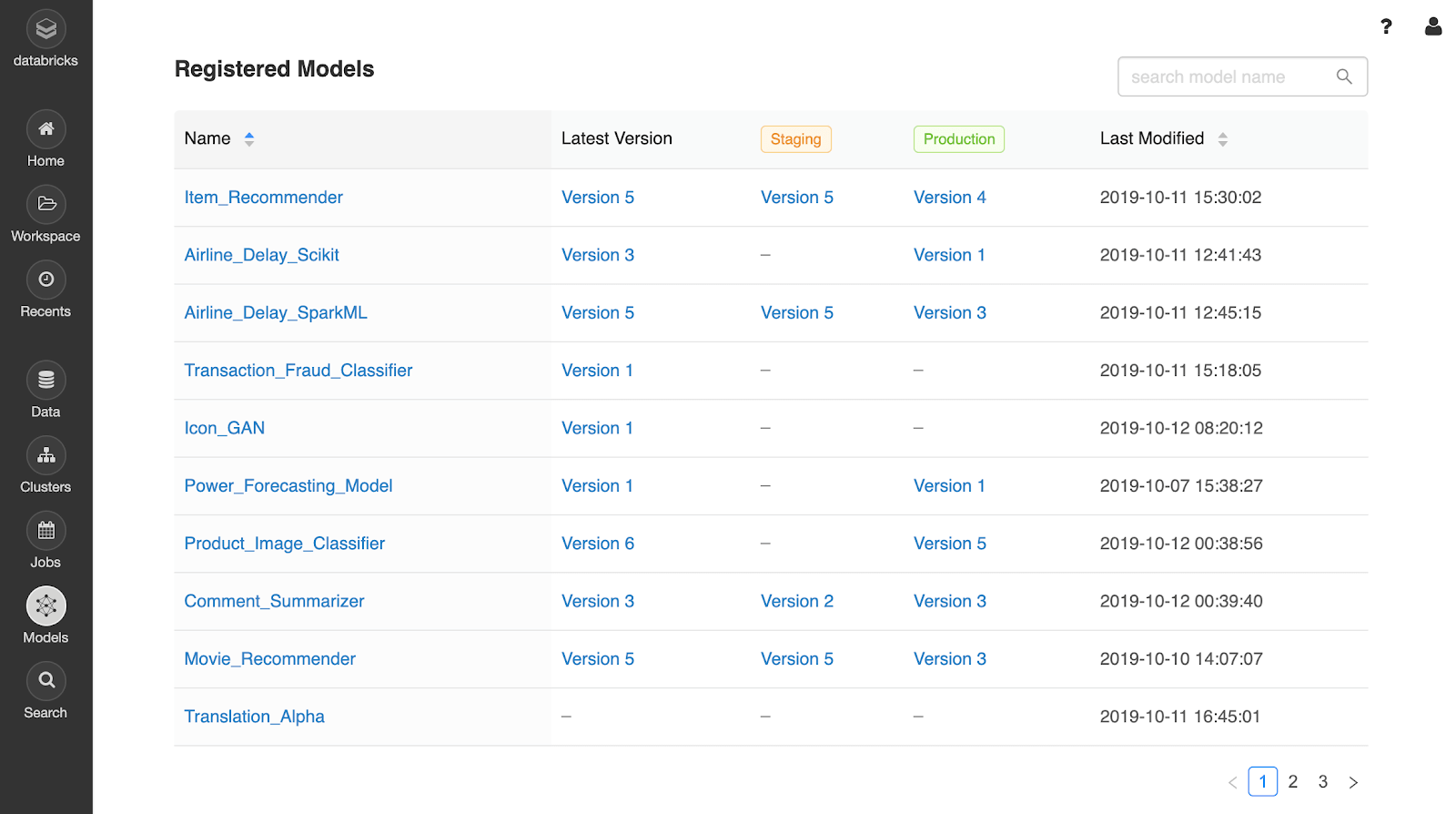Open the Item_Recommender model
The width and height of the screenshot is (1456, 814).
(x=263, y=198)
